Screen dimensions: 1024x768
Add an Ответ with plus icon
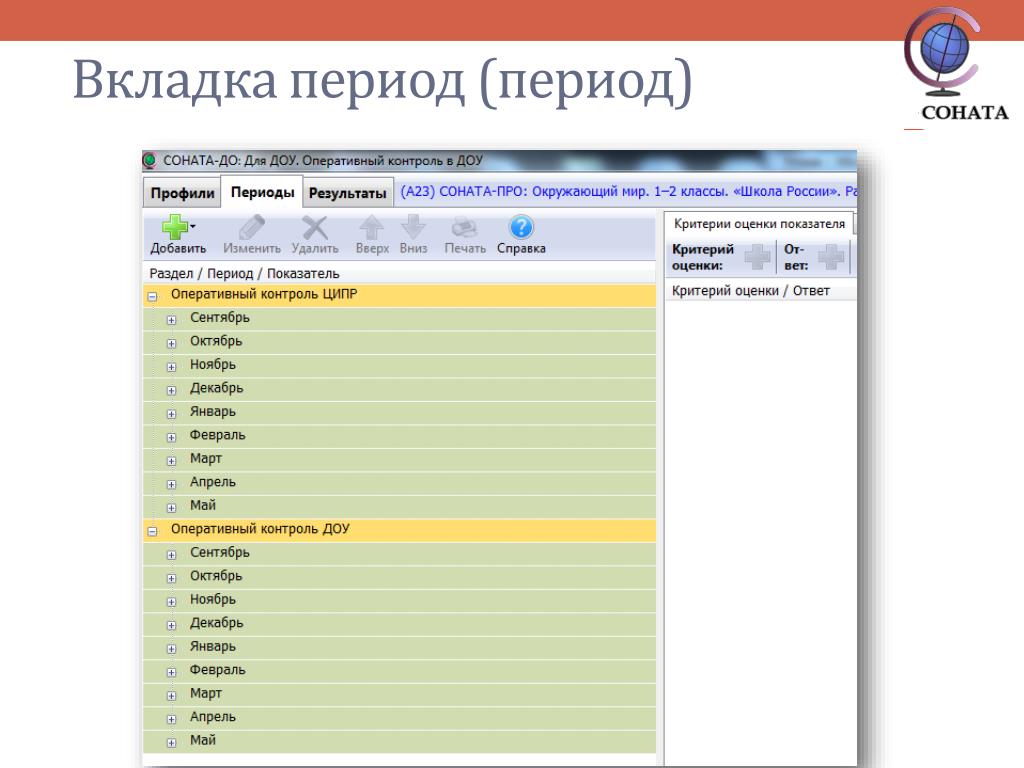(x=831, y=257)
